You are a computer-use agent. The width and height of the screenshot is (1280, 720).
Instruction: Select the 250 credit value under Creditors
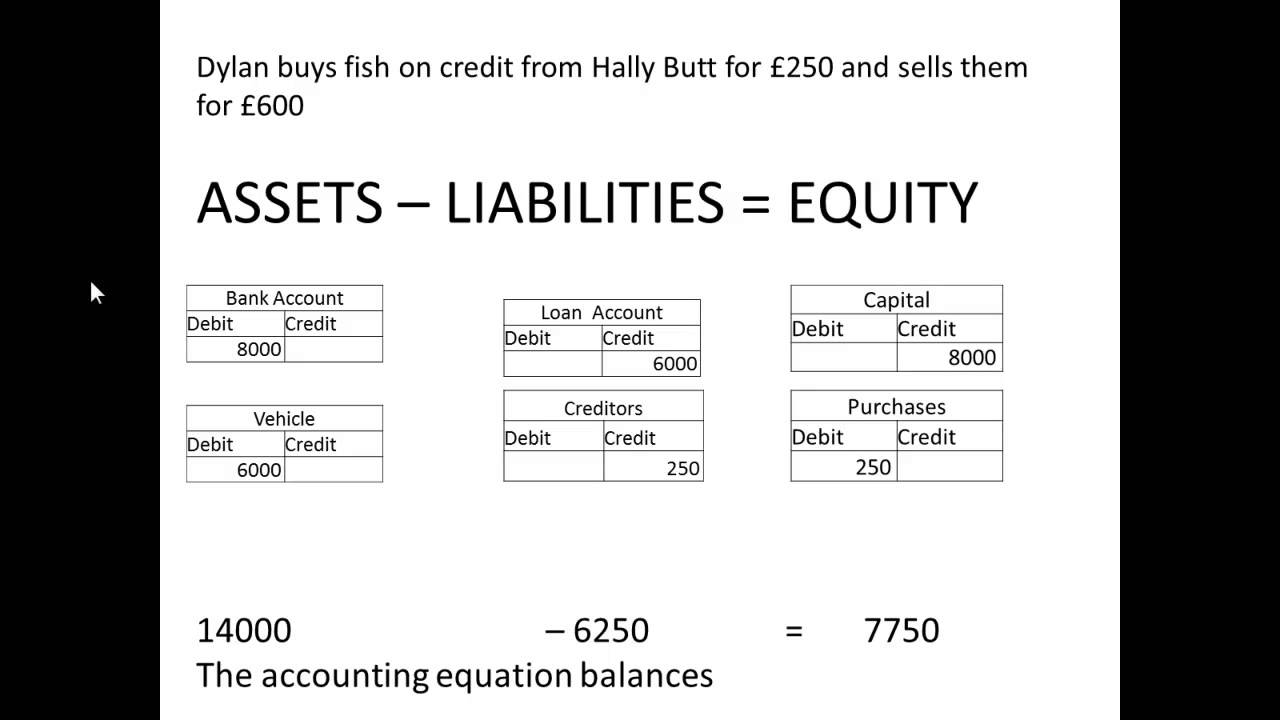[x=682, y=468]
